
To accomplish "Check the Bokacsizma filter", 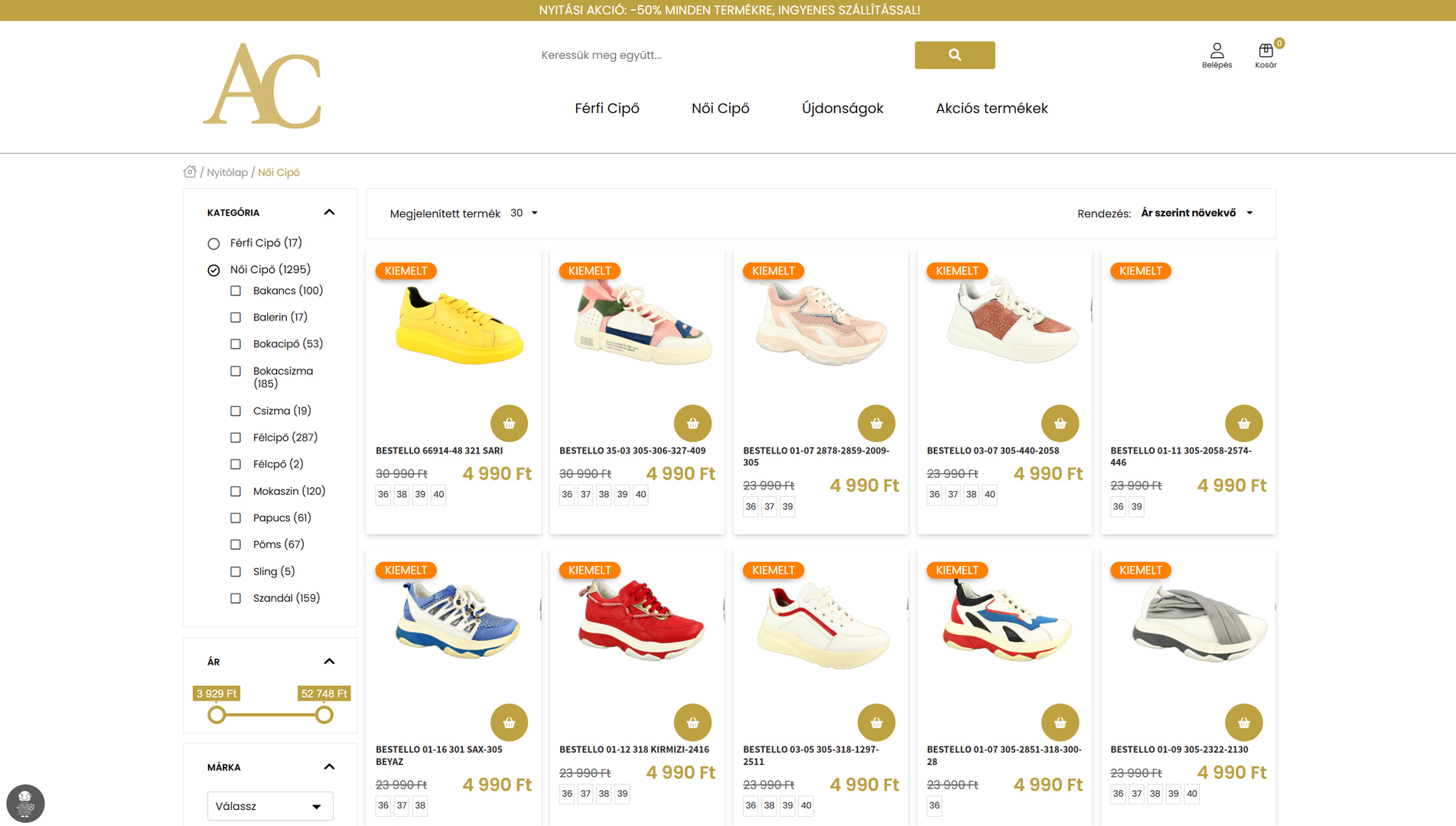I will point(236,371).
